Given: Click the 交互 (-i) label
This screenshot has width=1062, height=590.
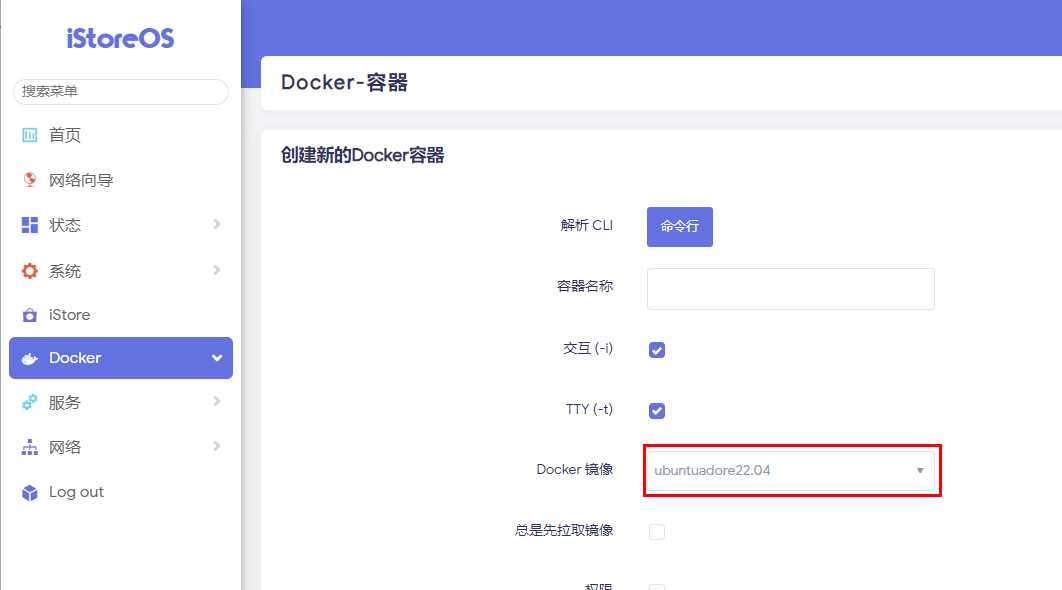Looking at the screenshot, I should (588, 348).
